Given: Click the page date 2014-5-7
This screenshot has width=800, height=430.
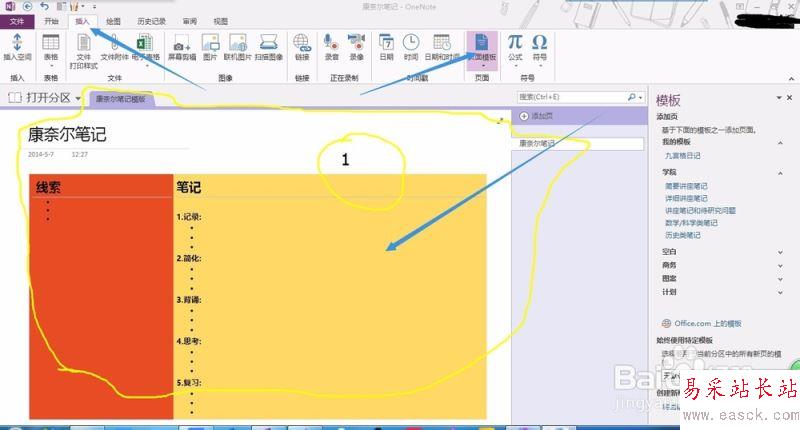Looking at the screenshot, I should pos(40,154).
